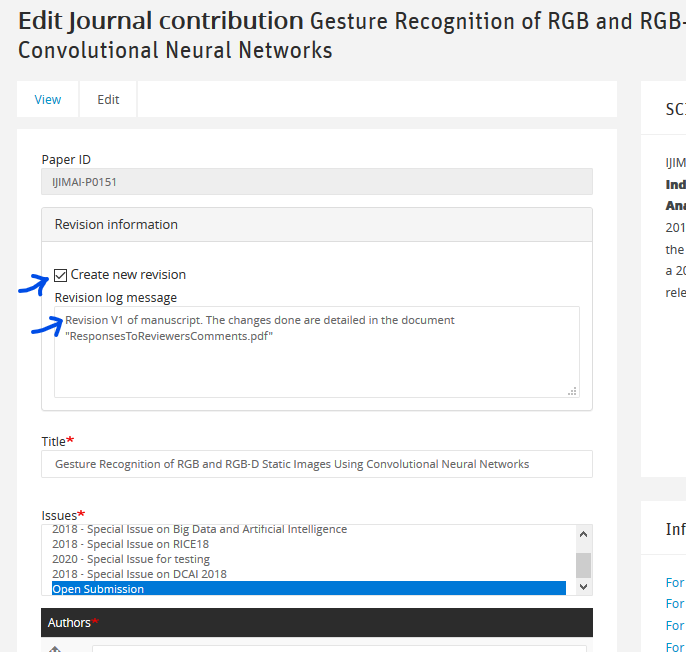Image resolution: width=686 pixels, height=652 pixels.
Task: Click the Create new revision label text
Action: [128, 274]
